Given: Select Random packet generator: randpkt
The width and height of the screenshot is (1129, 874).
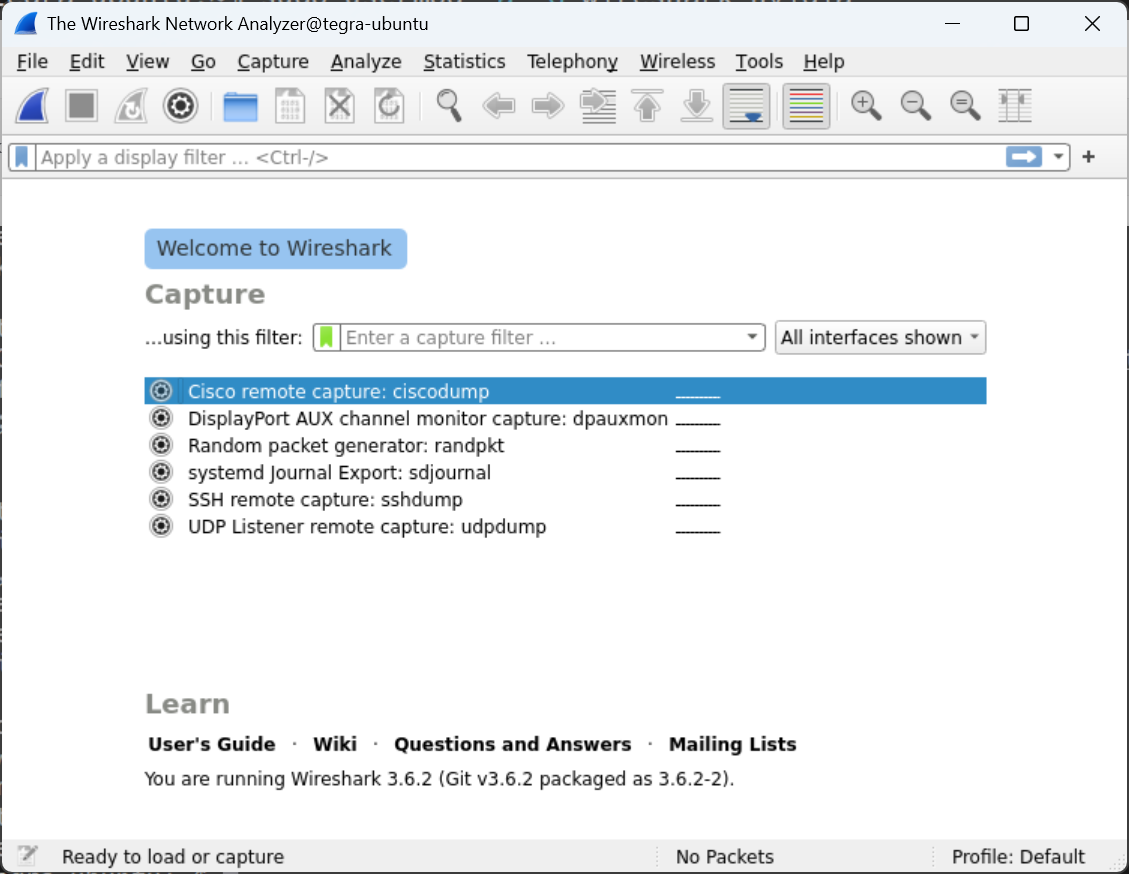Looking at the screenshot, I should point(565,445).
